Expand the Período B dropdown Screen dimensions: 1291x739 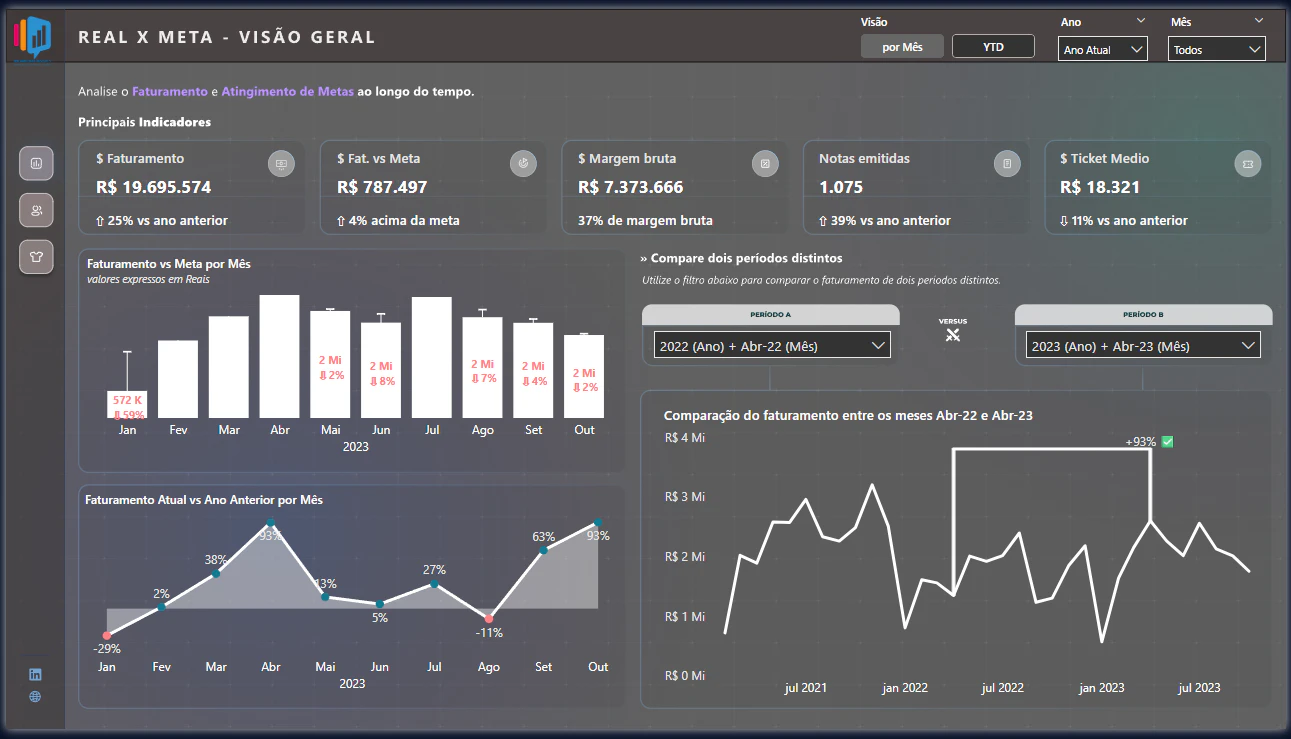[1143, 346]
